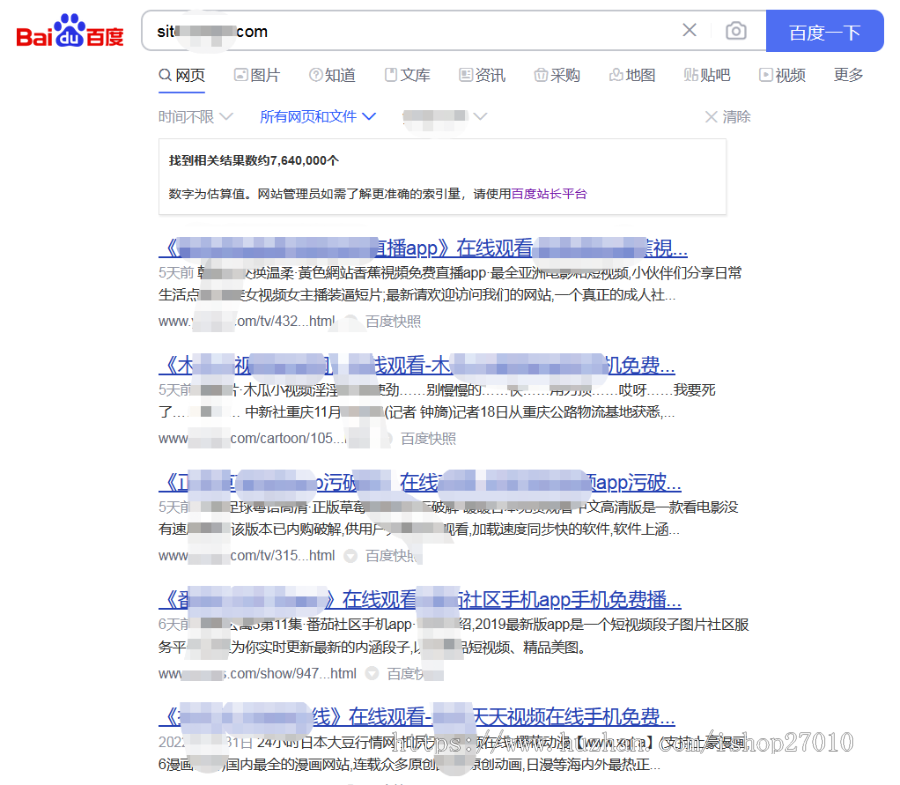Open the 视频 video tab
Screen dimensions: 900x785
782,75
